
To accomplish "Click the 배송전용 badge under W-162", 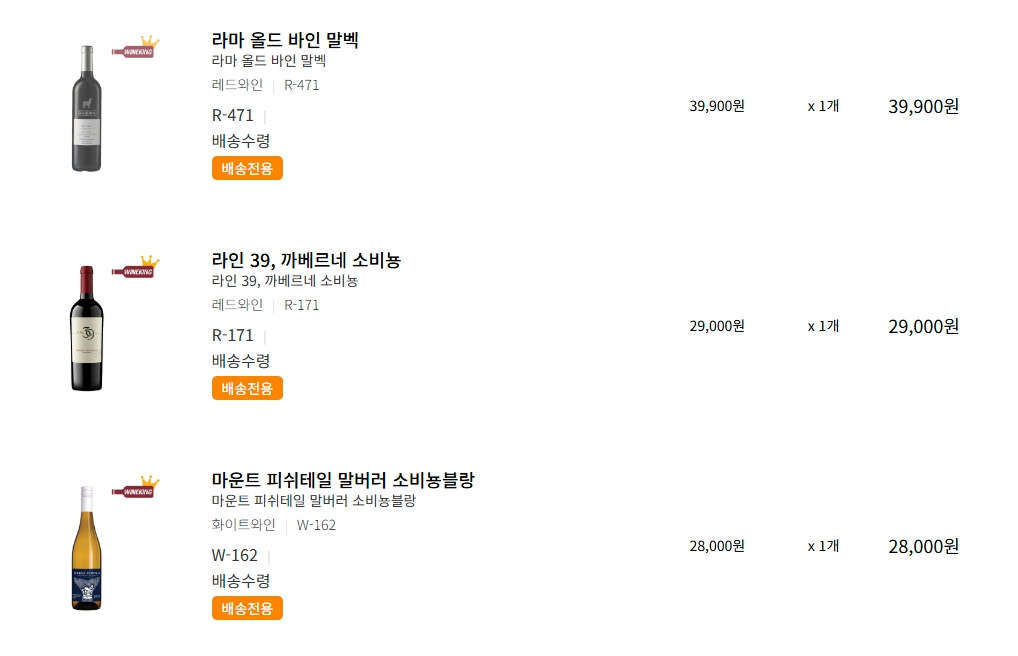I will [x=247, y=608].
